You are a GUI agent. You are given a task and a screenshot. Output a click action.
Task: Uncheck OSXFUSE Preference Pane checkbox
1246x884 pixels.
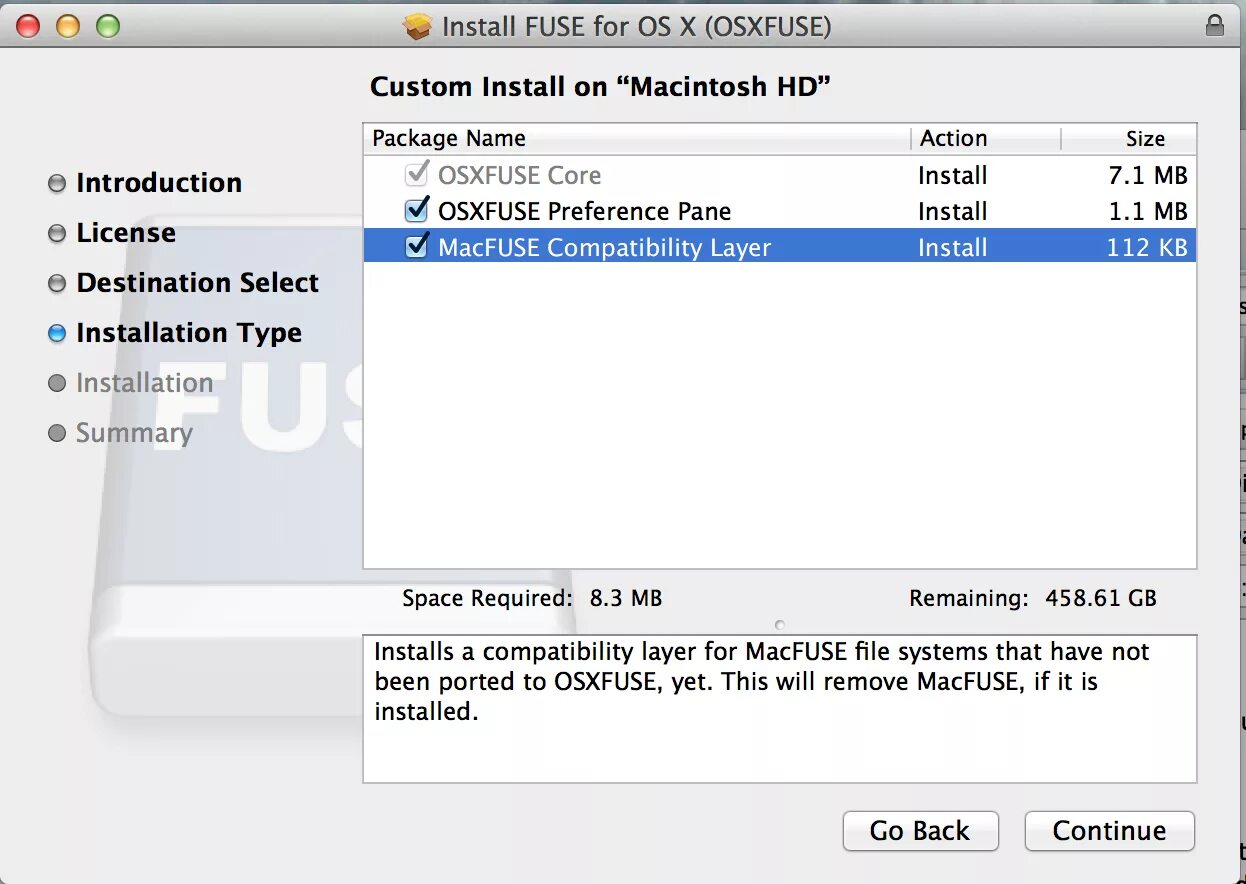416,211
